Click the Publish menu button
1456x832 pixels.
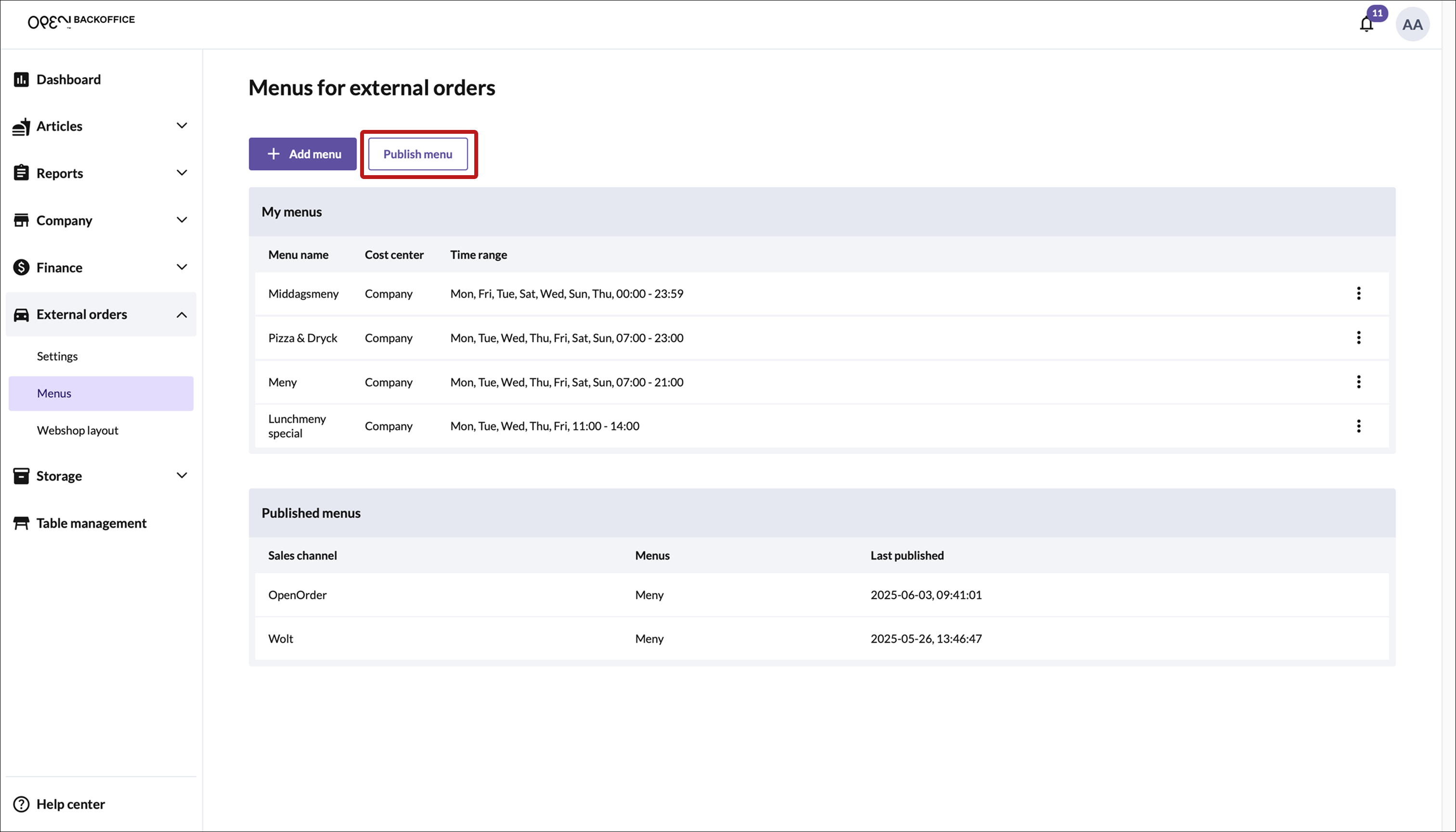(x=418, y=154)
